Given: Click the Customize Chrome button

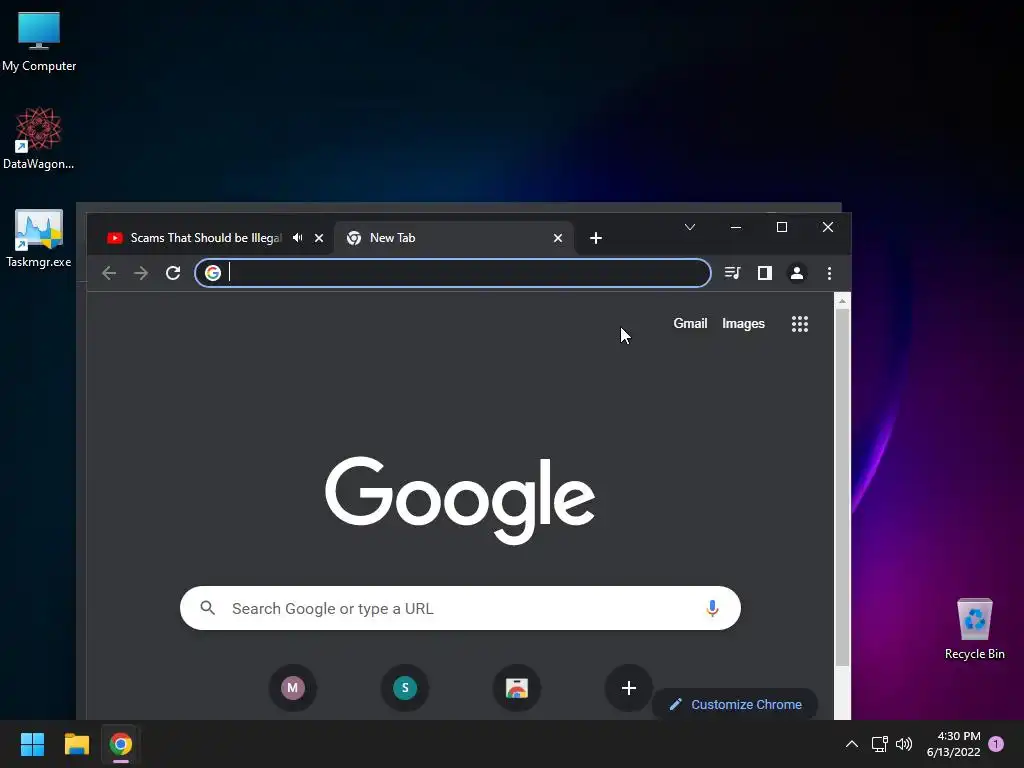Looking at the screenshot, I should pos(736,704).
